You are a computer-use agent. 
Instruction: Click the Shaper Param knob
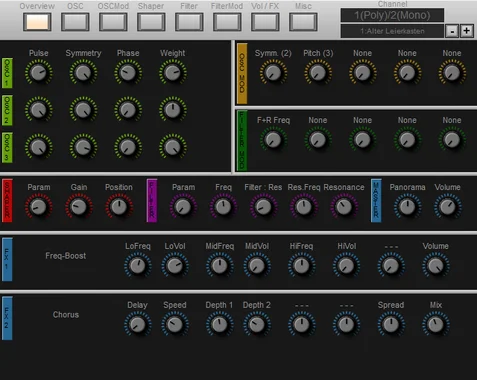click(x=39, y=207)
